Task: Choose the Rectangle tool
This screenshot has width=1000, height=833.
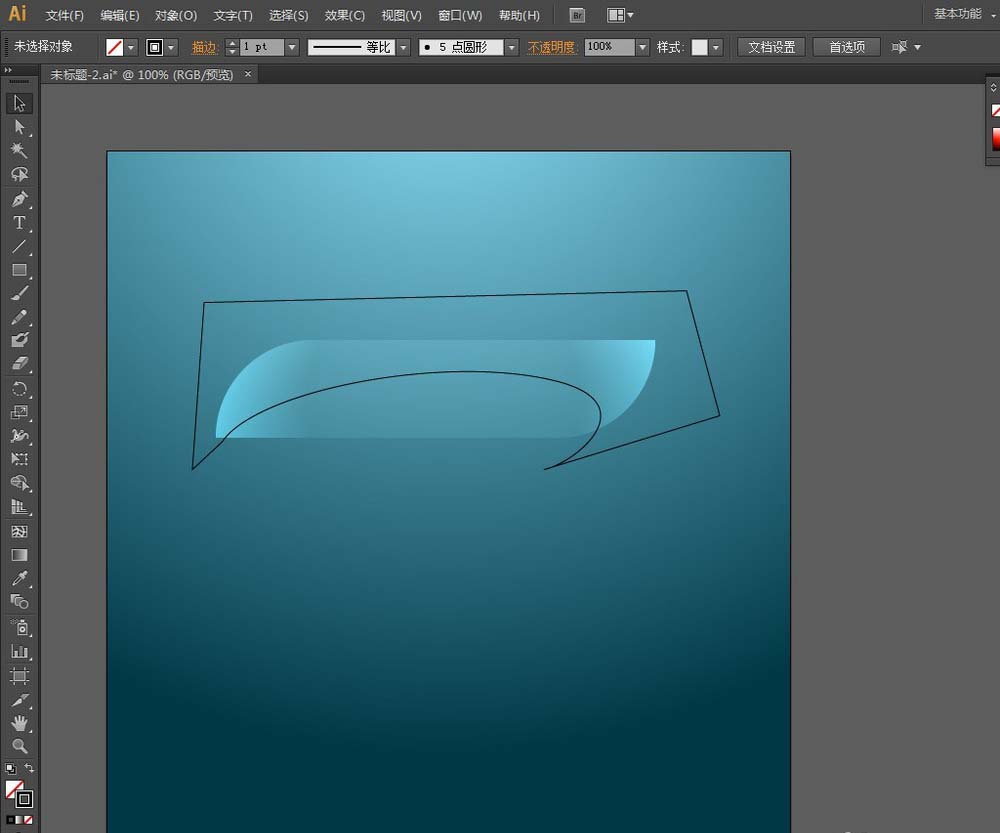Action: coord(19,270)
